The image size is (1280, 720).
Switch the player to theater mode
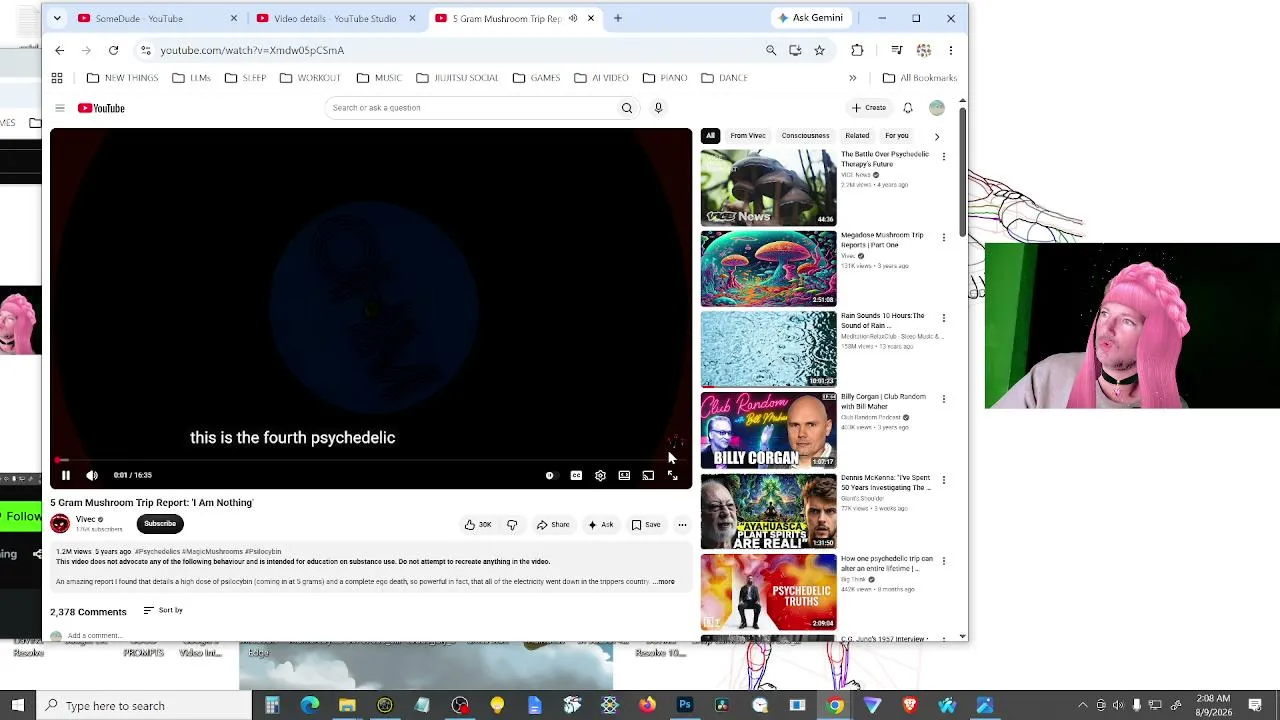[624, 476]
